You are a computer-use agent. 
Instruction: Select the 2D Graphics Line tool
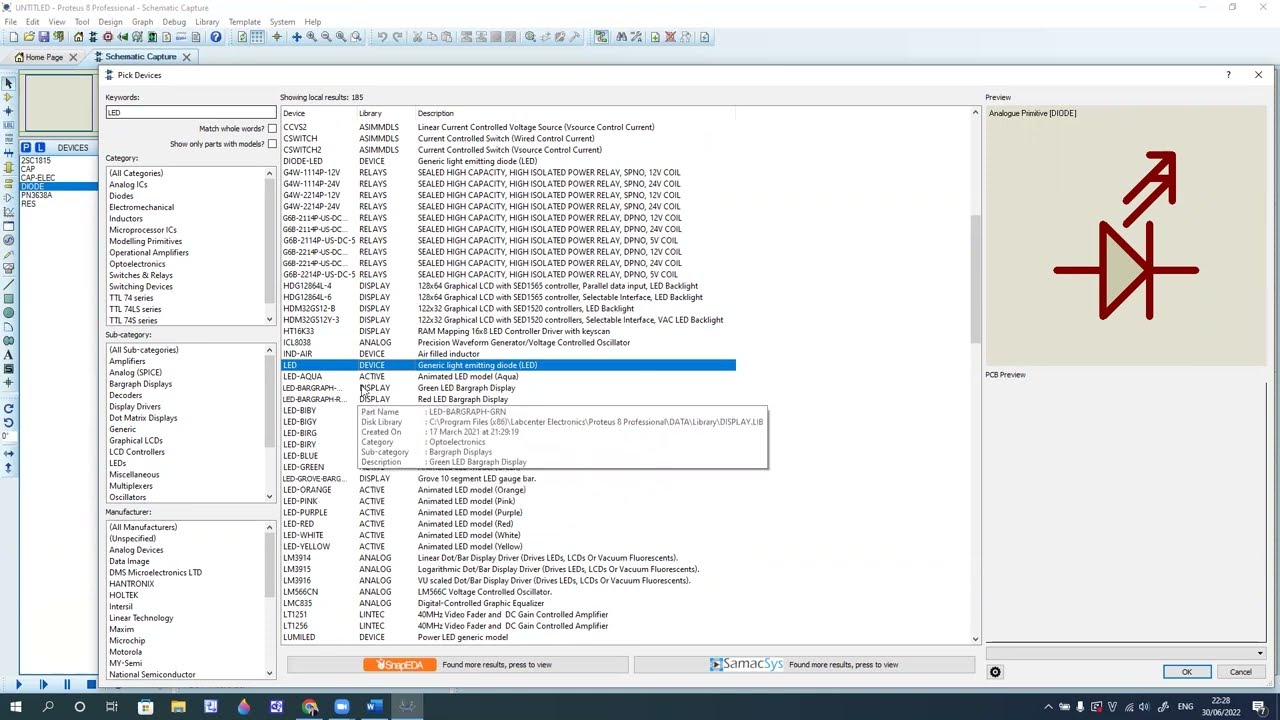[x=8, y=284]
